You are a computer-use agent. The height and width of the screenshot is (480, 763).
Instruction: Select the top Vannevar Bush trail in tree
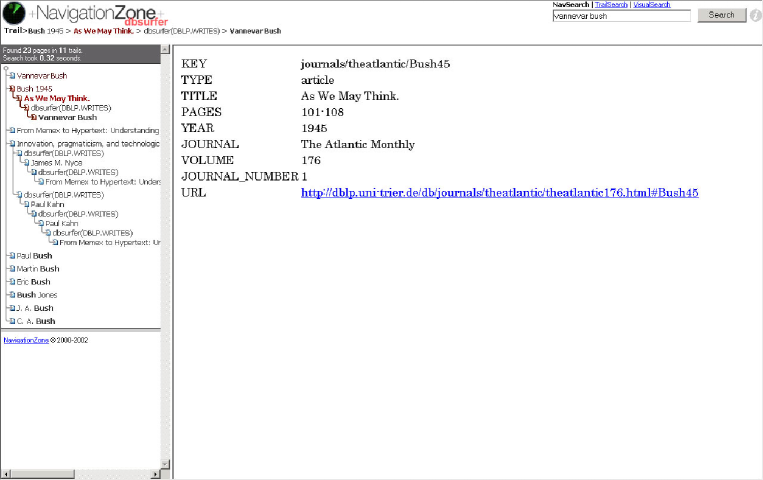[42, 76]
